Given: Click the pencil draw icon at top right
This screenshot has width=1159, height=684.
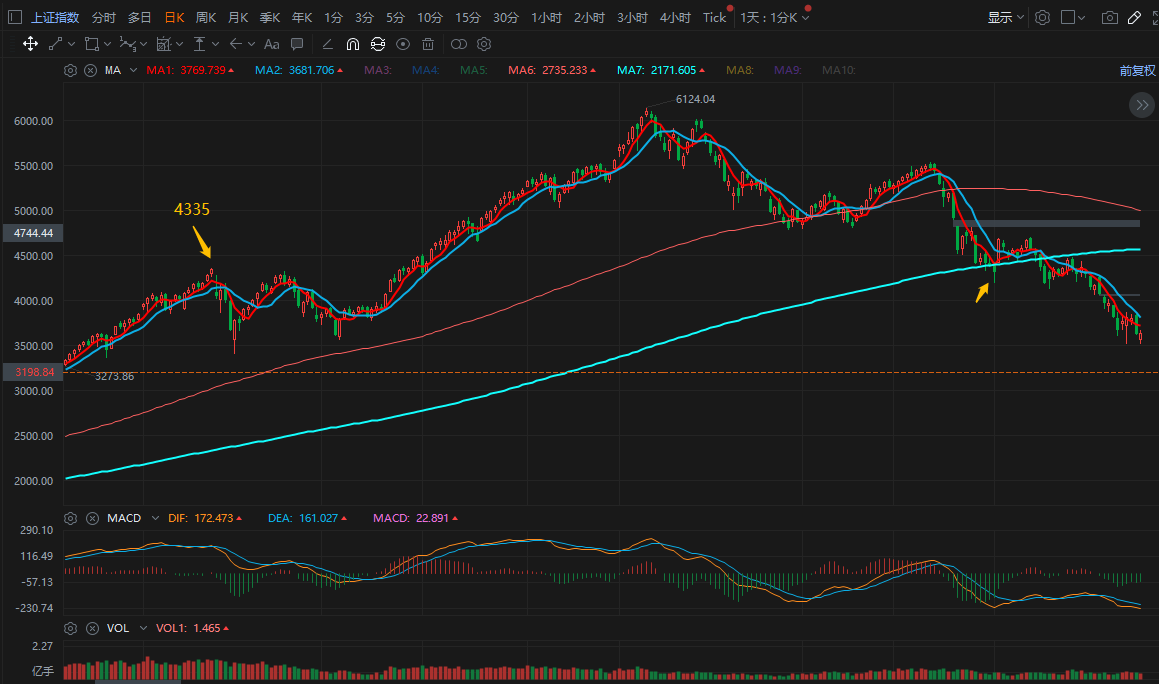Looking at the screenshot, I should [1134, 17].
